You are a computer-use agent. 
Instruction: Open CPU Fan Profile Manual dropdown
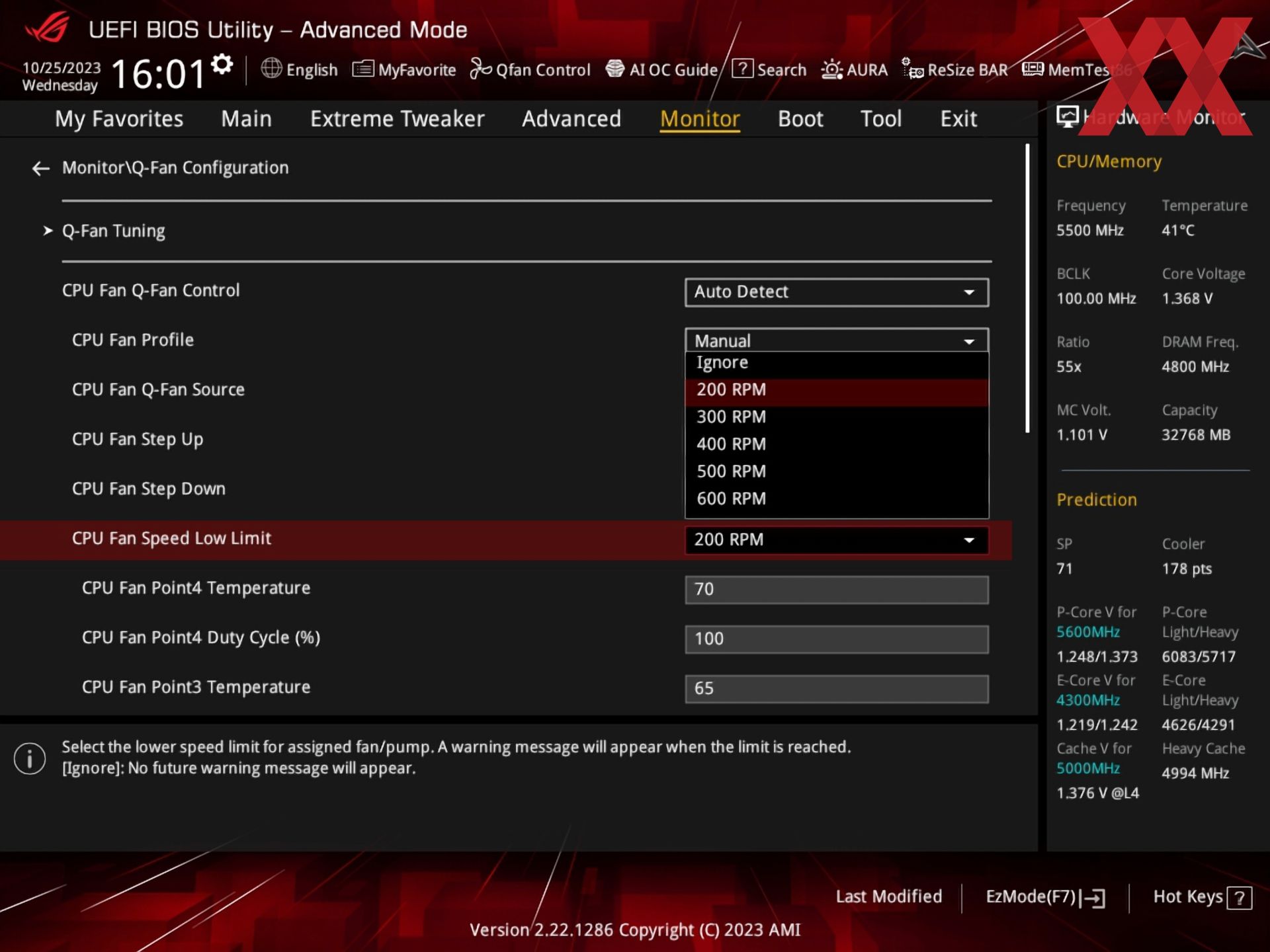(837, 340)
